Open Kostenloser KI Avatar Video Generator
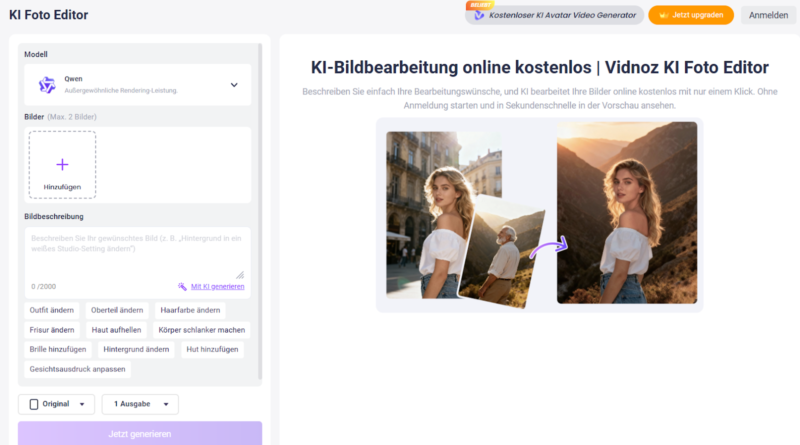Screen dimensions: 800x445 pos(555,15)
